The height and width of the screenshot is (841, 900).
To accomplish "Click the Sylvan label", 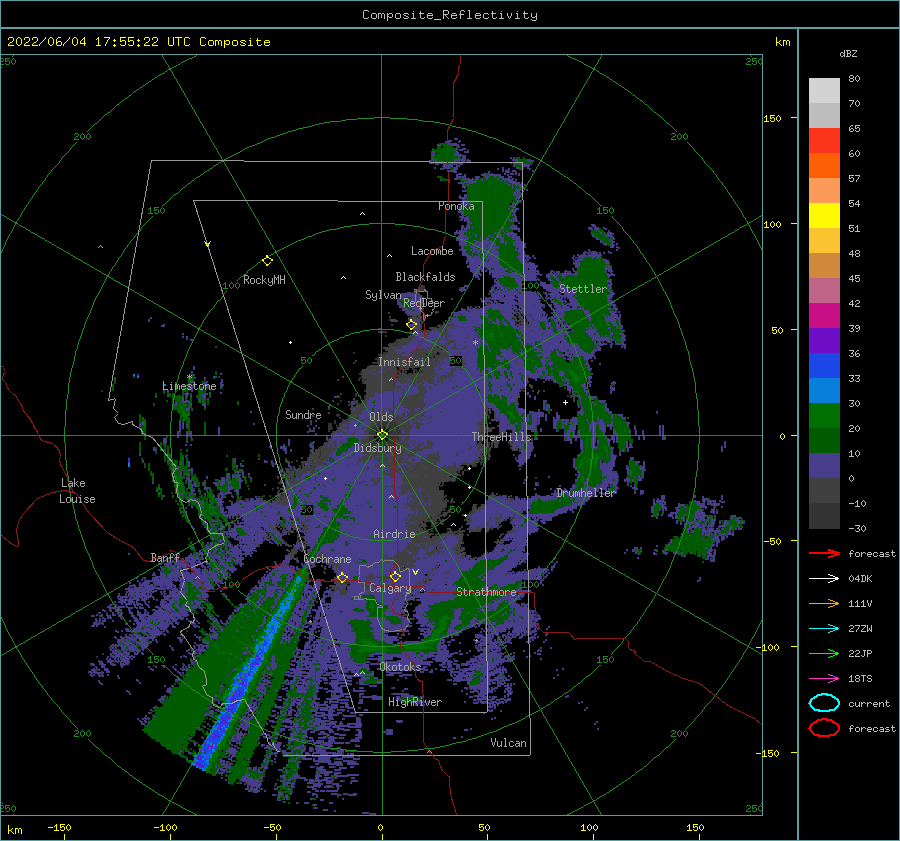I will pyautogui.click(x=383, y=295).
